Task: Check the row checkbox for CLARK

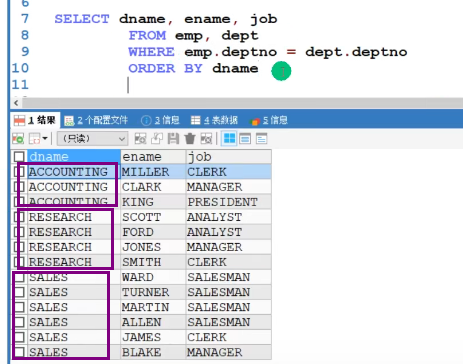Action: tap(19, 187)
